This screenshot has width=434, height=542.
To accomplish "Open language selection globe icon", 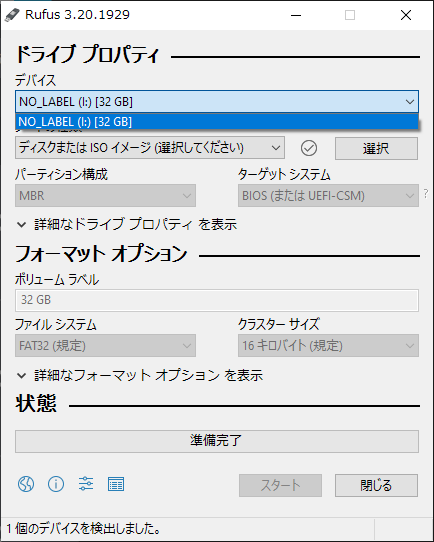I will coord(26,484).
